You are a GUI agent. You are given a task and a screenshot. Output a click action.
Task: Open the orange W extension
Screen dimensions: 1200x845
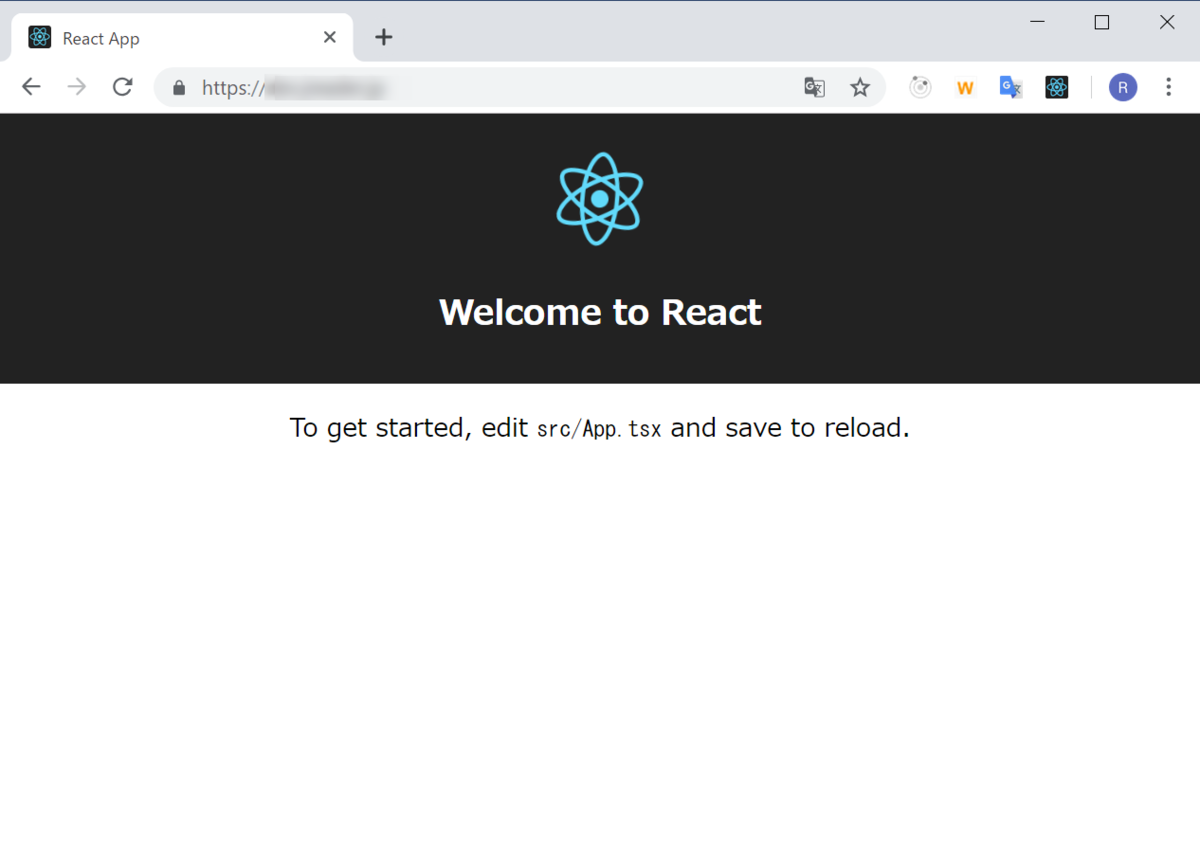(965, 88)
